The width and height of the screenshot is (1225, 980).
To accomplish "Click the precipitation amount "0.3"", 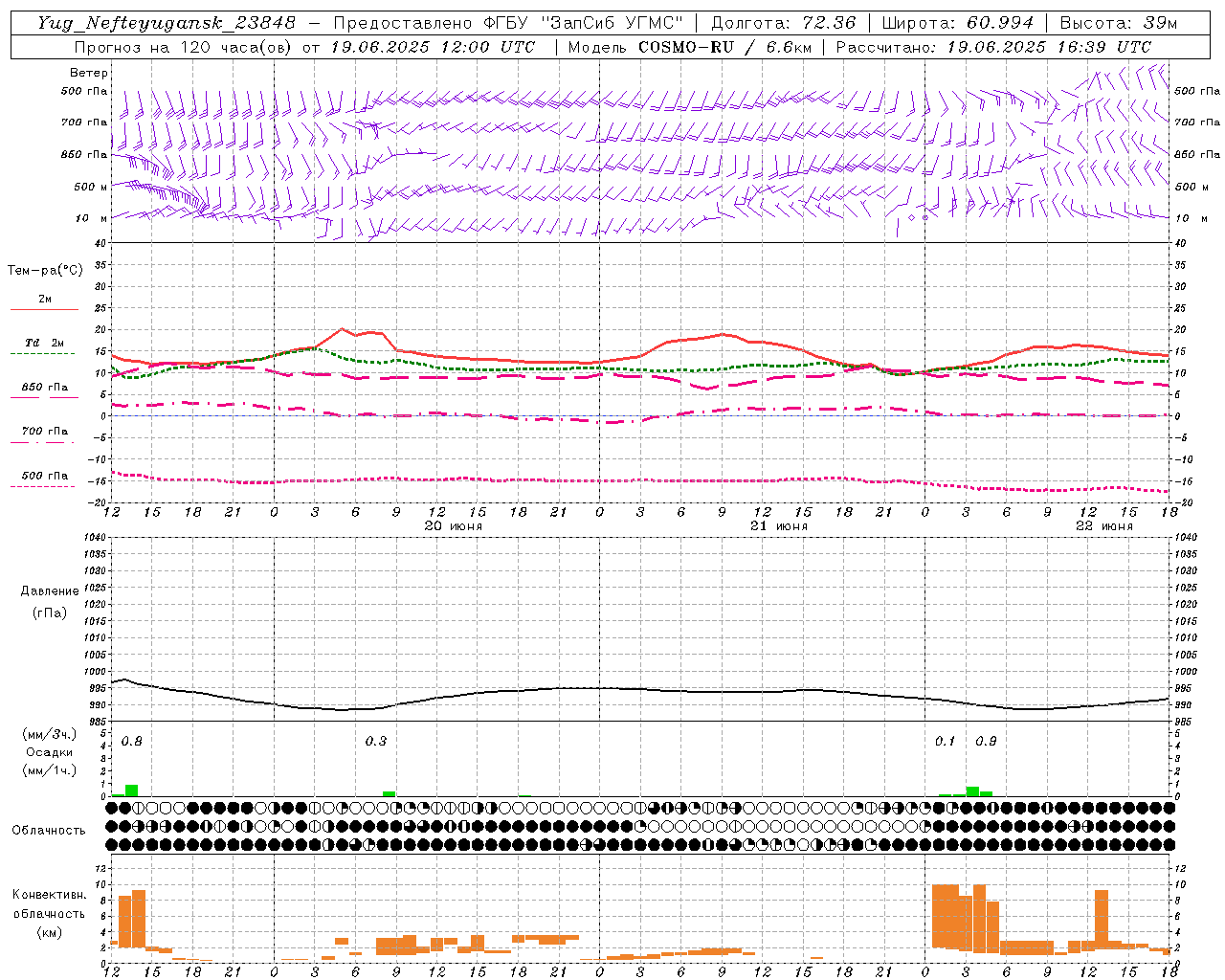I will (376, 742).
